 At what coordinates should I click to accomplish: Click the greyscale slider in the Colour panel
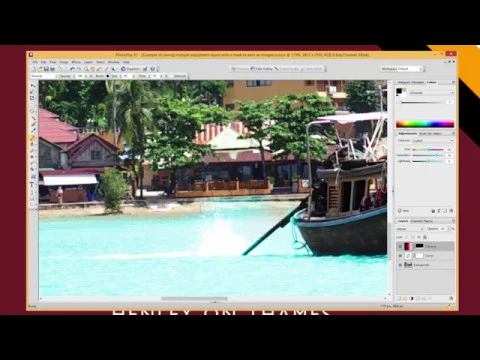[x=422, y=102]
